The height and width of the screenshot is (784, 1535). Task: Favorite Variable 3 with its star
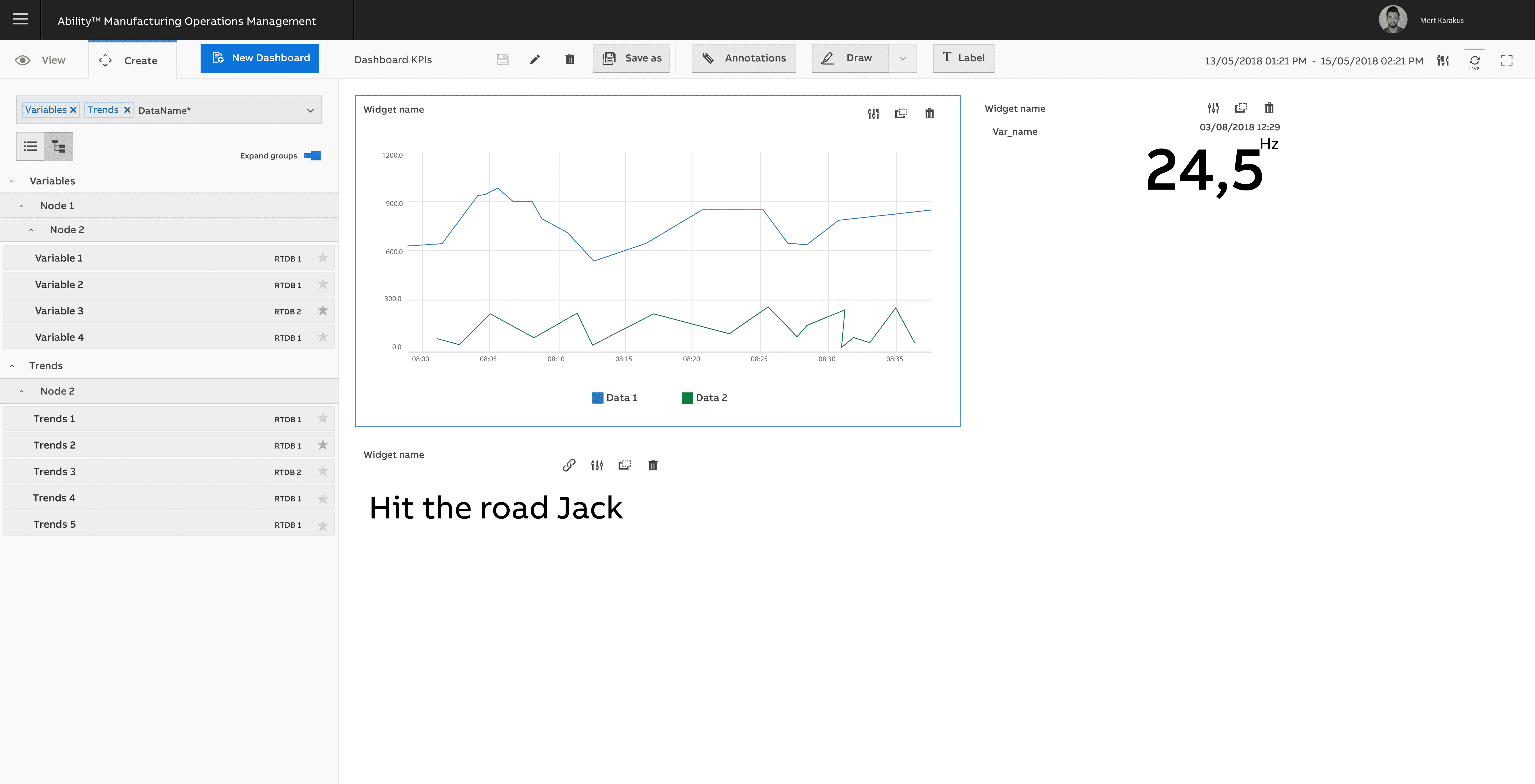323,310
